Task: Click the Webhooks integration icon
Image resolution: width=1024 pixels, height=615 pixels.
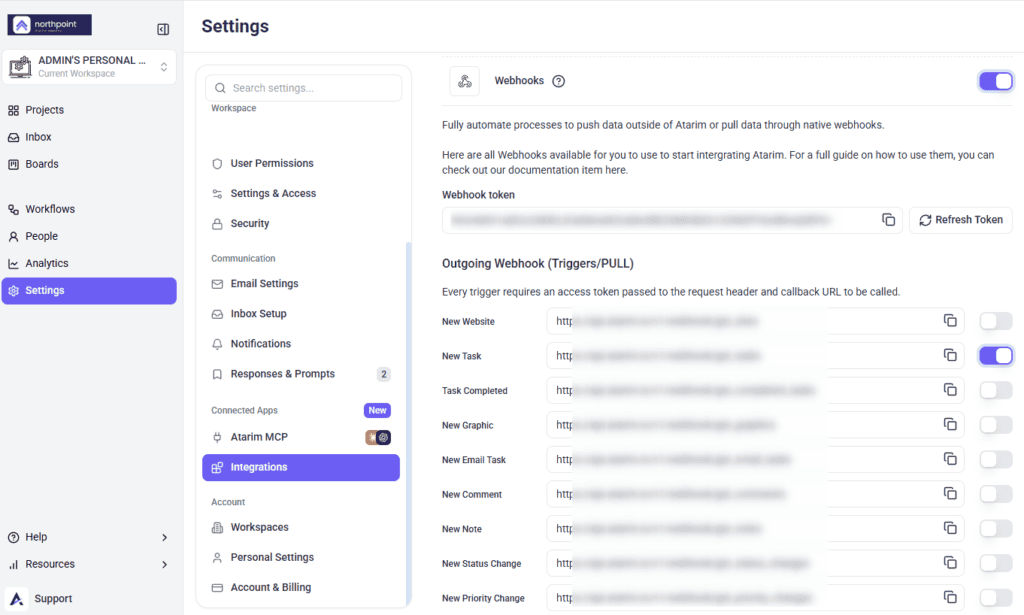Action: (464, 81)
